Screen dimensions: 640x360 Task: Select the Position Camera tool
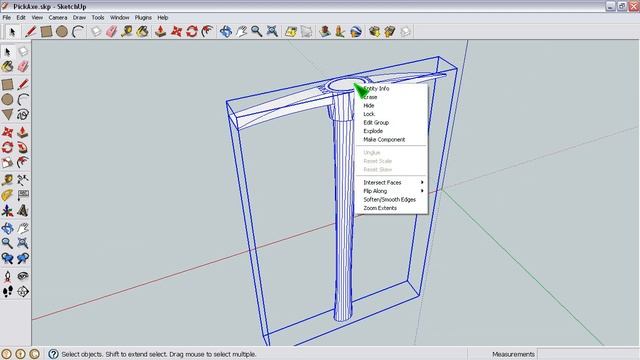pos(7,276)
